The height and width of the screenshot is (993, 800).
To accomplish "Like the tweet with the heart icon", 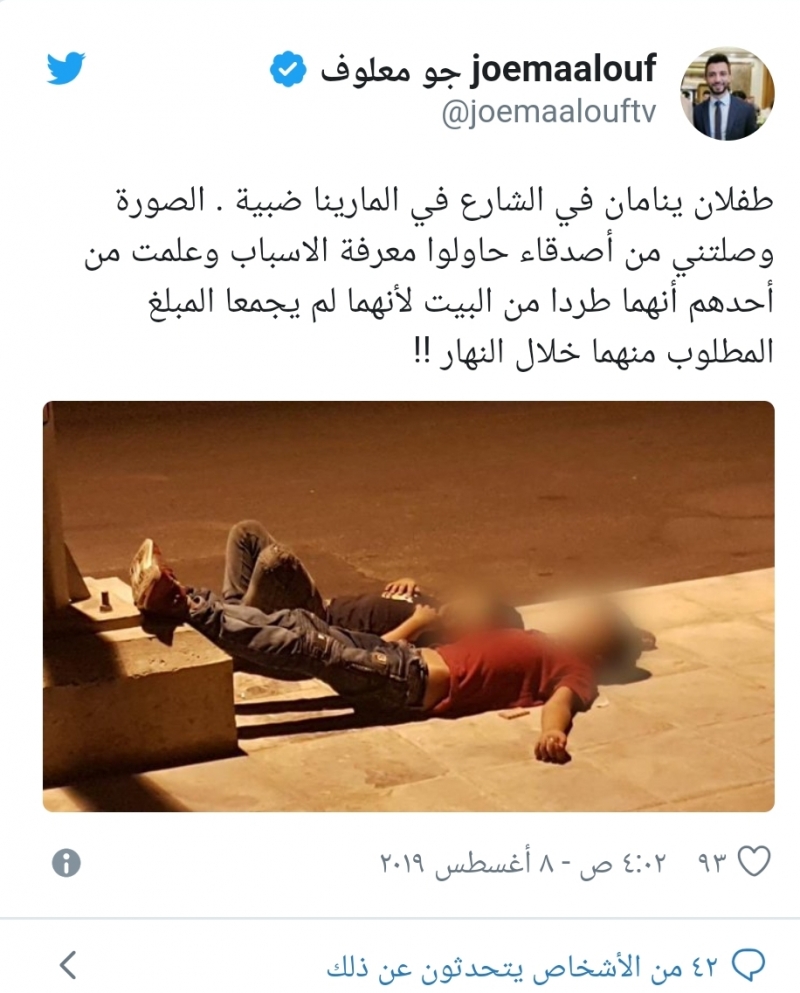I will click(x=754, y=861).
